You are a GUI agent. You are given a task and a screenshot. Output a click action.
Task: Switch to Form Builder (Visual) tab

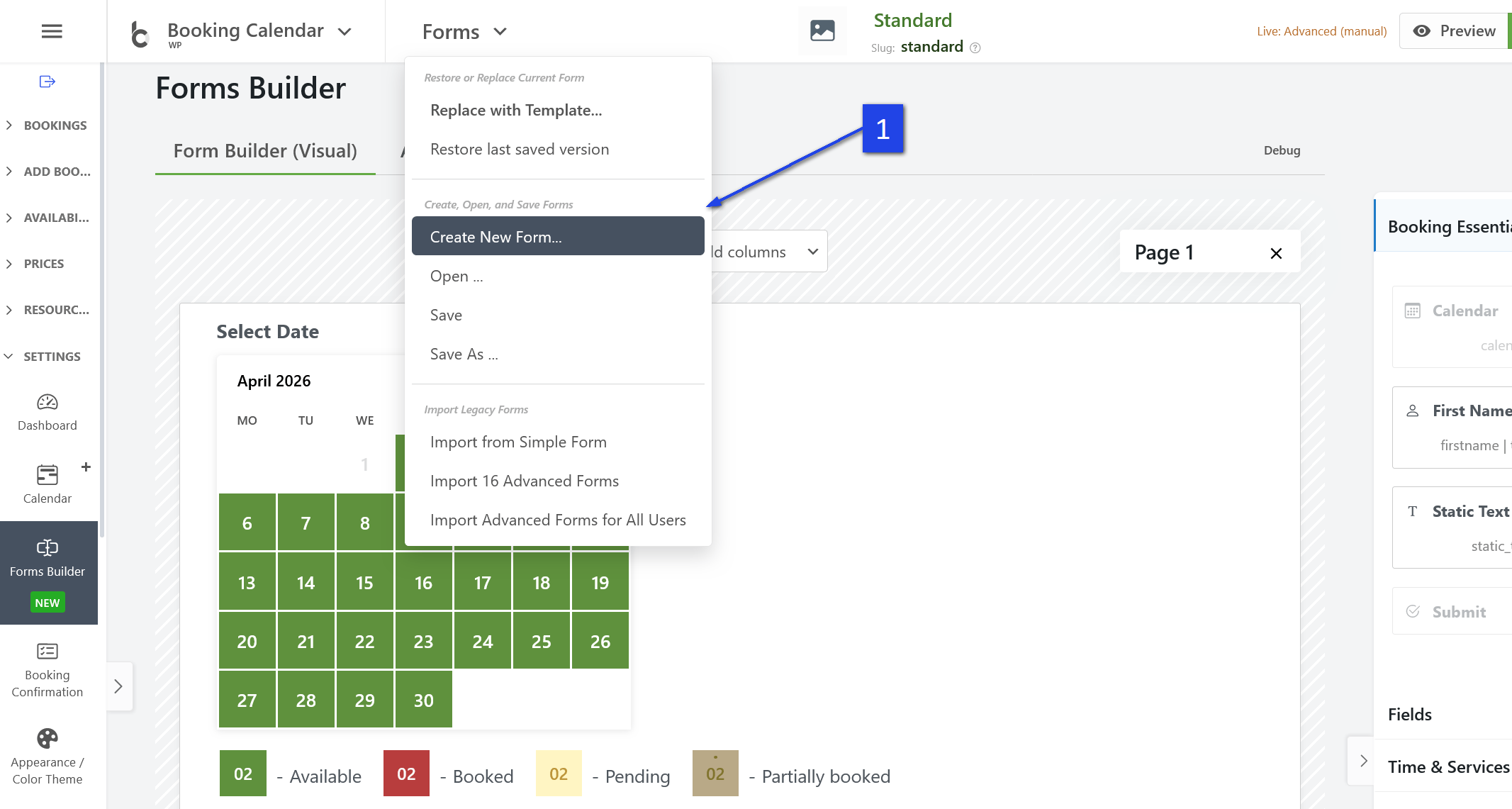point(265,151)
